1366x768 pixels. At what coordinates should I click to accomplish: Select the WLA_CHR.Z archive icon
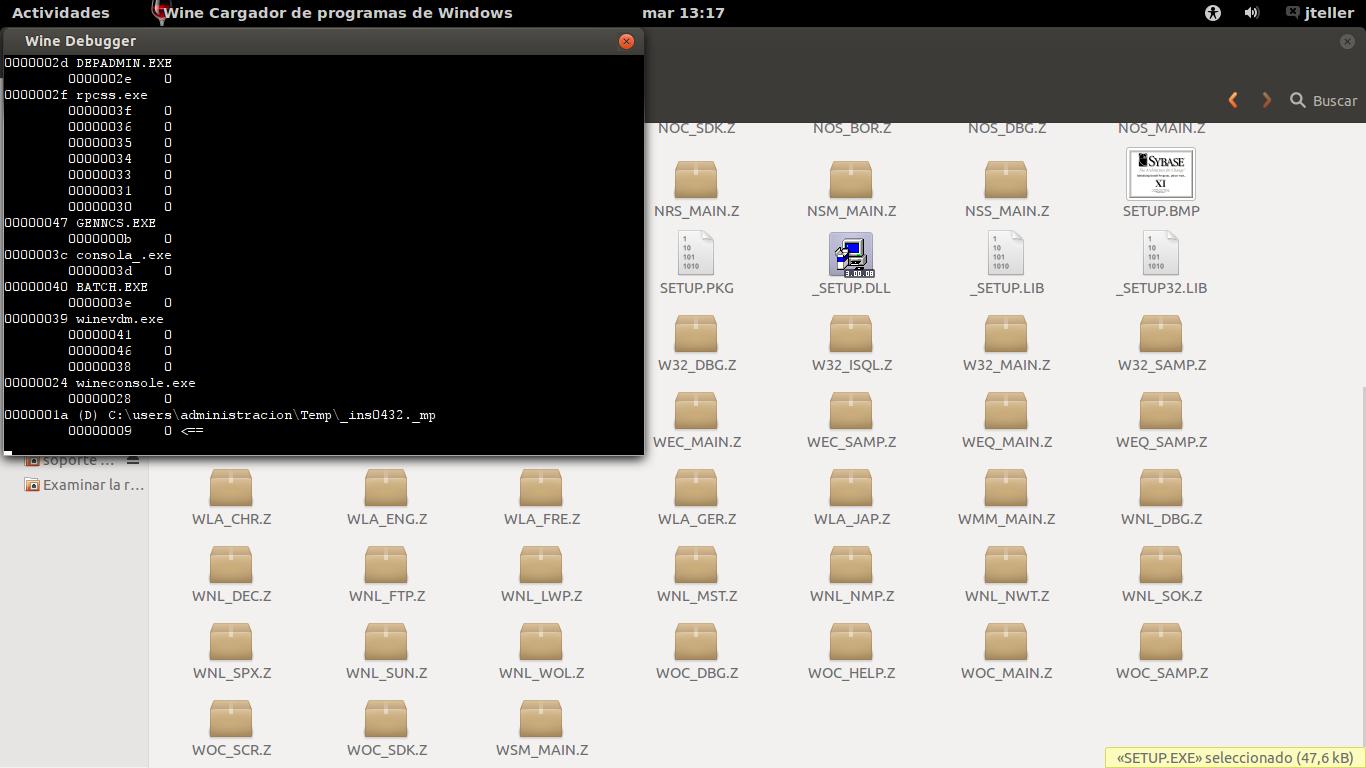[x=231, y=488]
